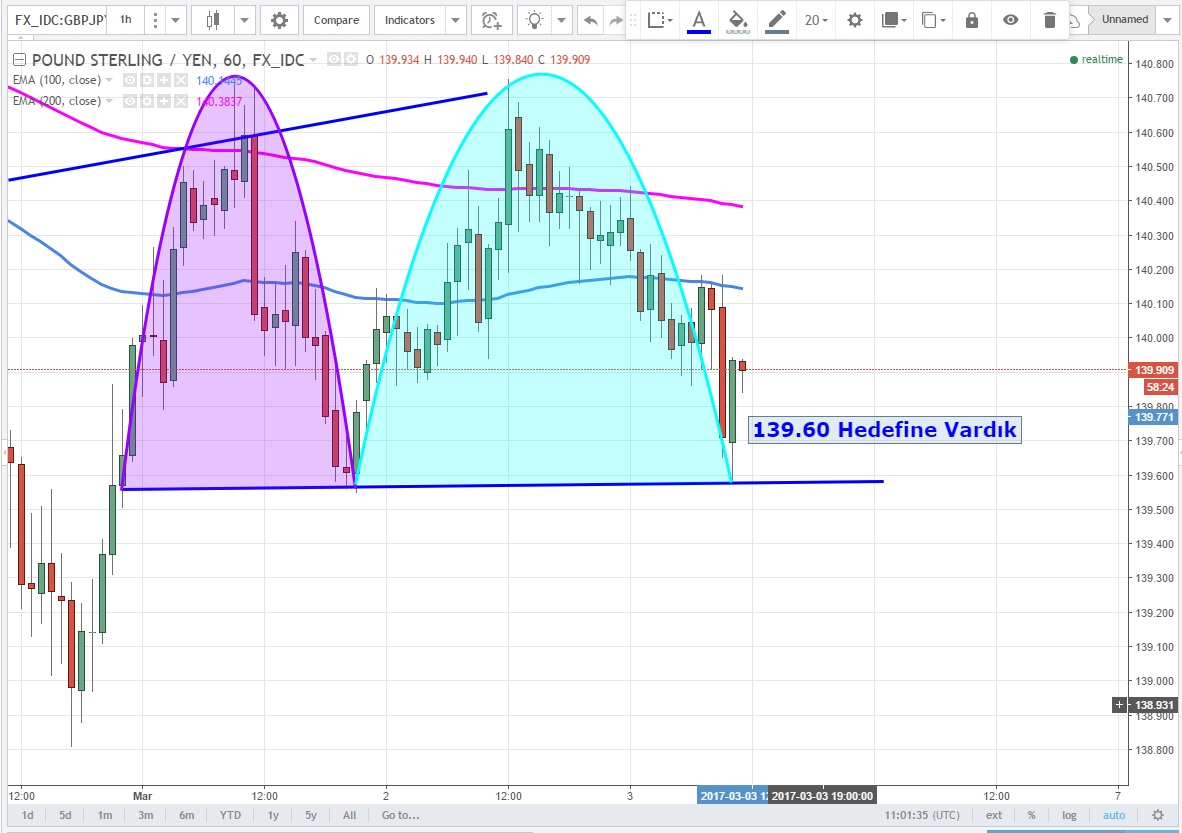Toggle the lock on the drawing
1182x833 pixels.
[x=972, y=20]
